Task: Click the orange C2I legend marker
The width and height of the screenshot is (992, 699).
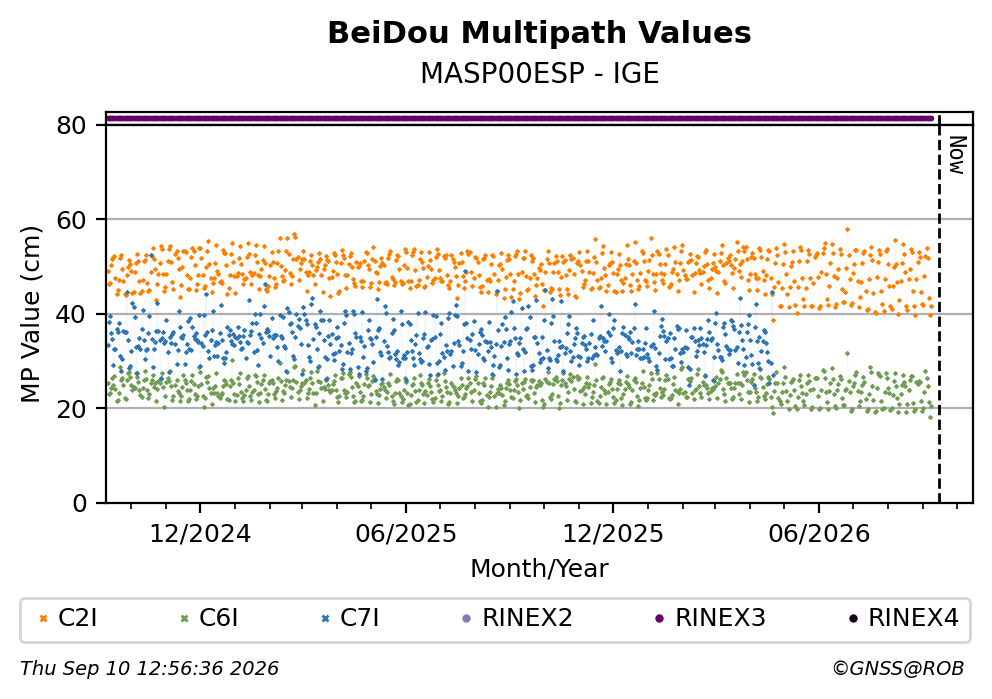Action: (x=44, y=619)
